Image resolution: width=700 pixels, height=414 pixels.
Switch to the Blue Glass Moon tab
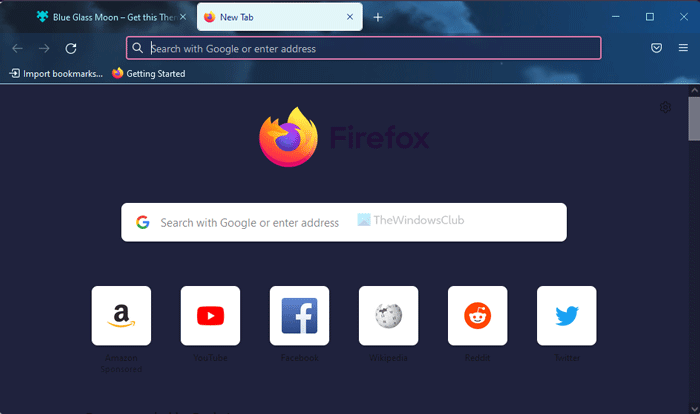tap(112, 17)
